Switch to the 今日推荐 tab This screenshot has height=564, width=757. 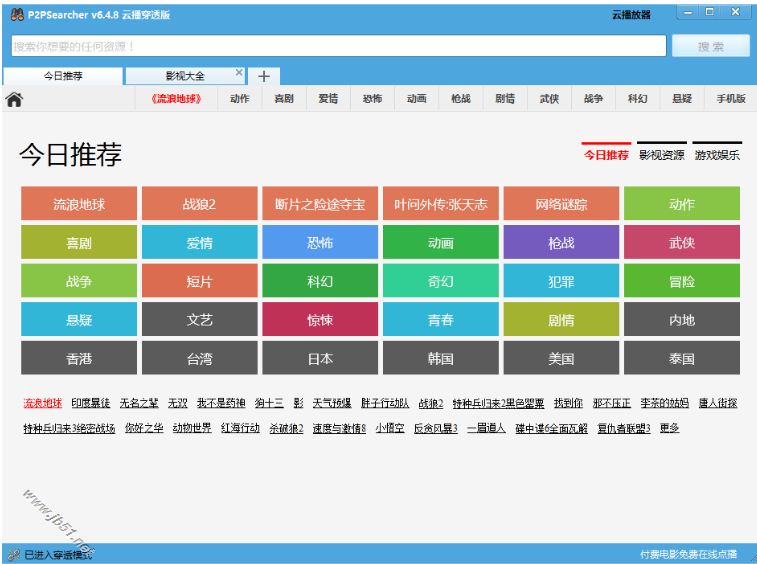click(x=63, y=76)
